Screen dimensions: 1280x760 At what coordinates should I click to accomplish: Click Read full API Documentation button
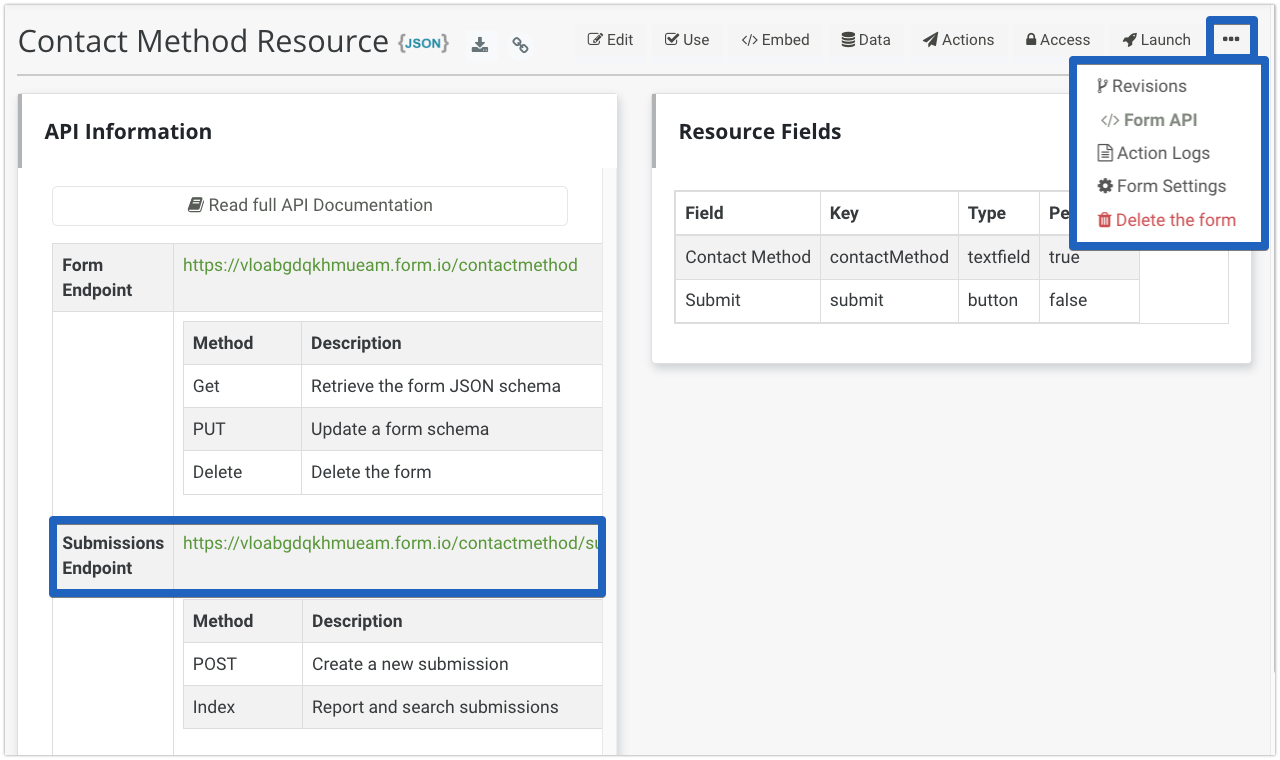click(x=310, y=205)
